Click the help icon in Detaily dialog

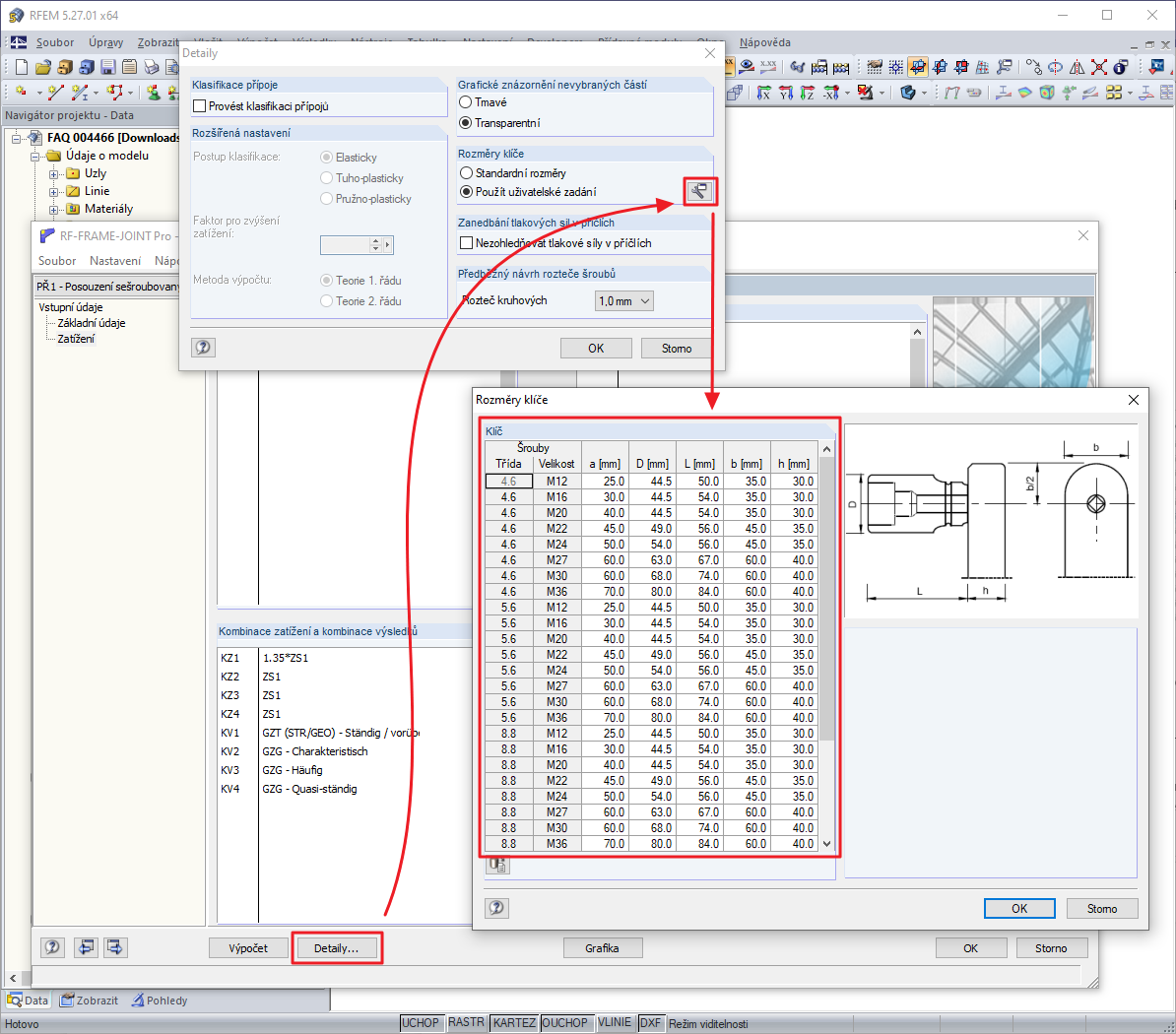[x=203, y=348]
